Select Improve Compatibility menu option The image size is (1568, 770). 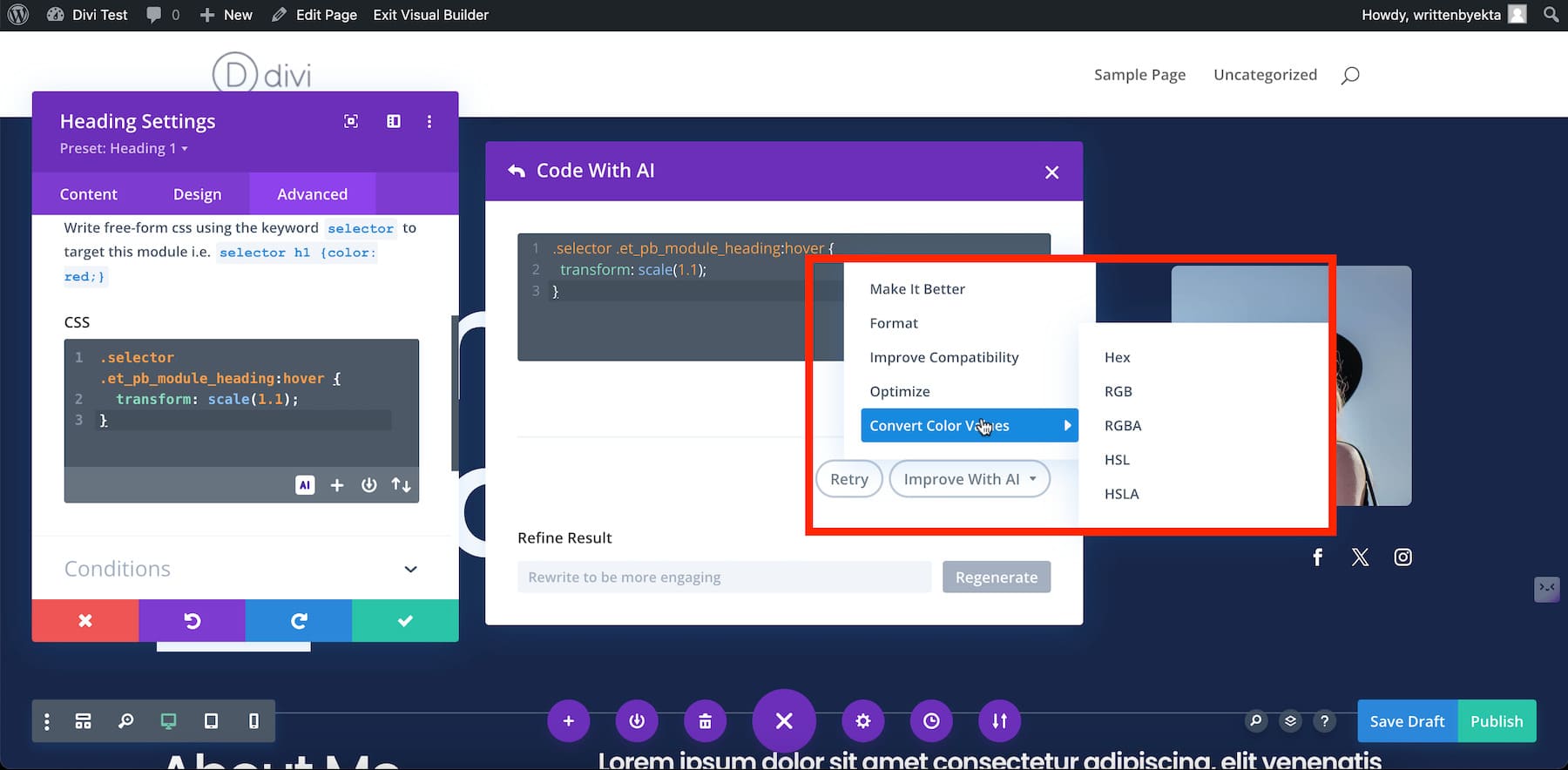coord(944,357)
